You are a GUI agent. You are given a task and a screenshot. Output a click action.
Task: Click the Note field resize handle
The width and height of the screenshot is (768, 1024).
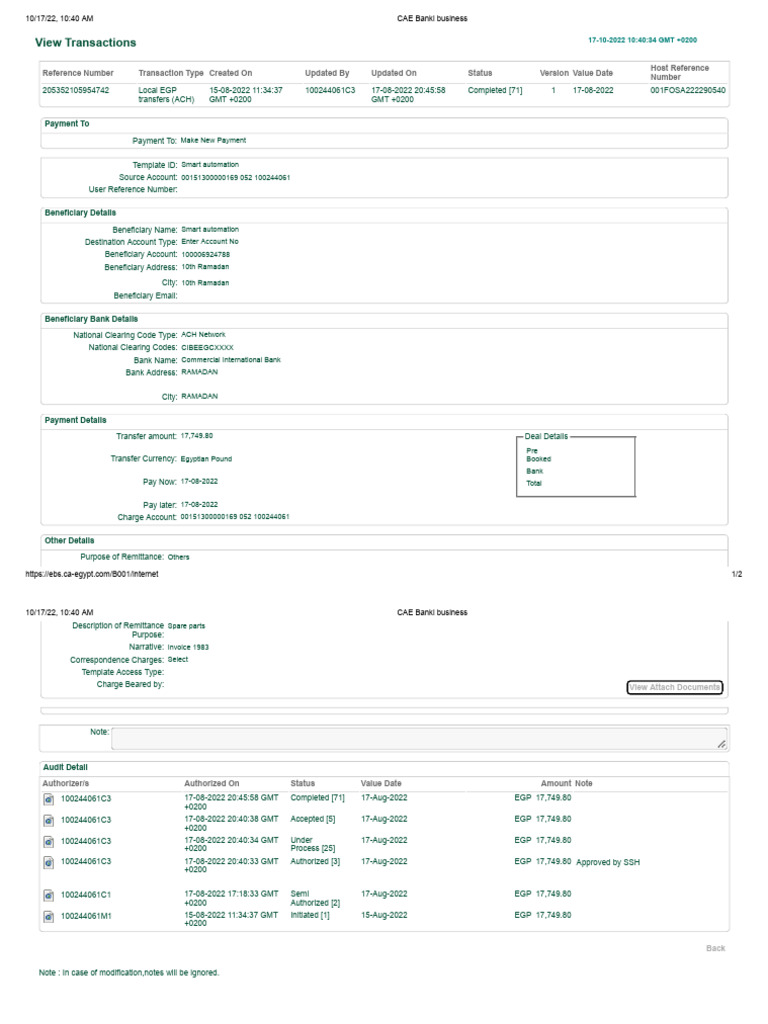click(722, 744)
